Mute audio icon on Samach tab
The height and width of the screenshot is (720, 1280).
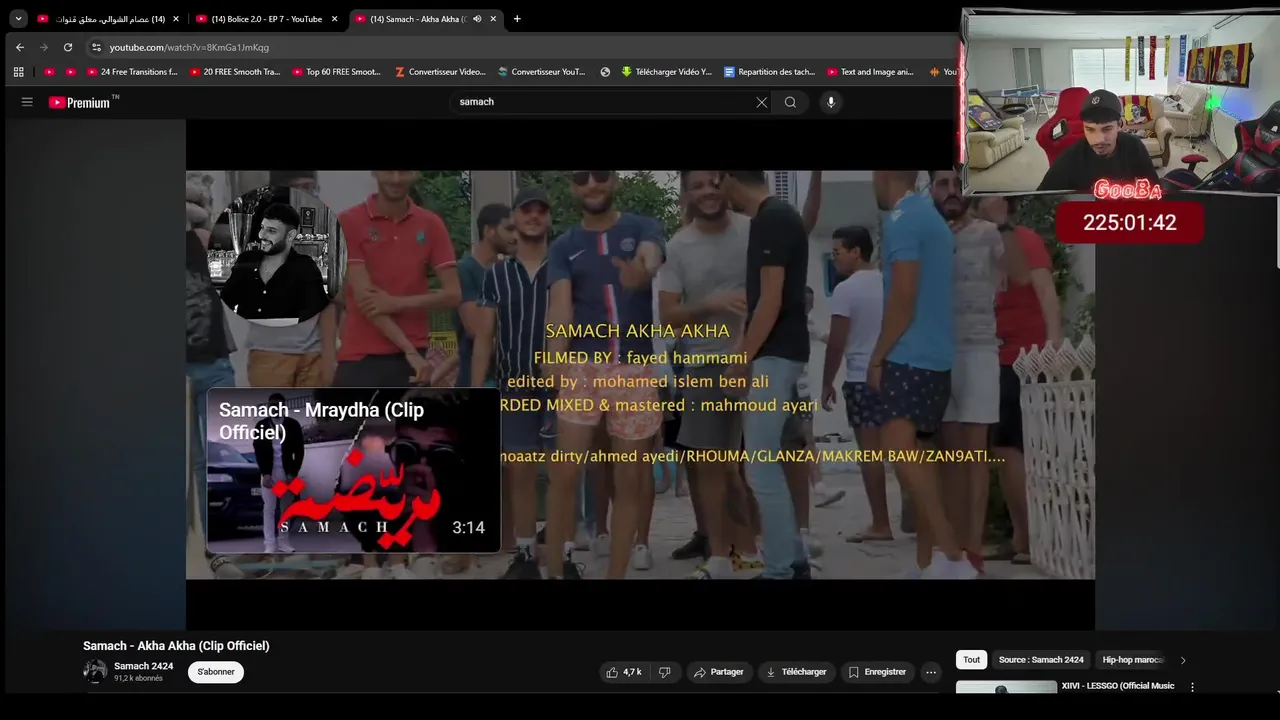tap(477, 19)
